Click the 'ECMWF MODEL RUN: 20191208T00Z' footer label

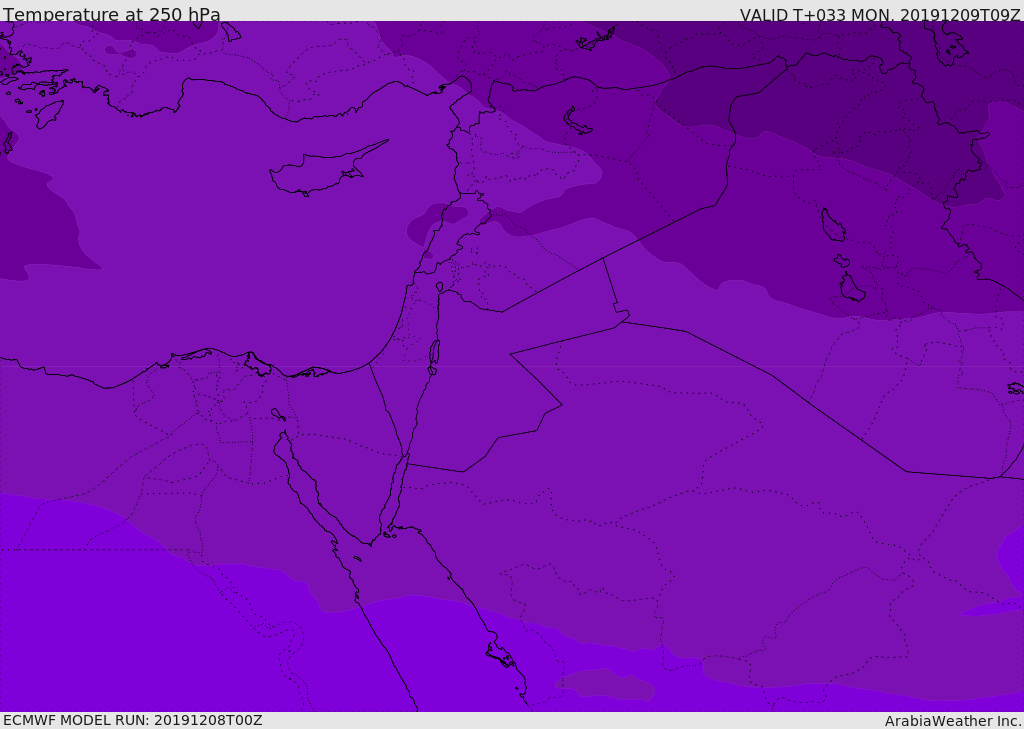[133, 720]
